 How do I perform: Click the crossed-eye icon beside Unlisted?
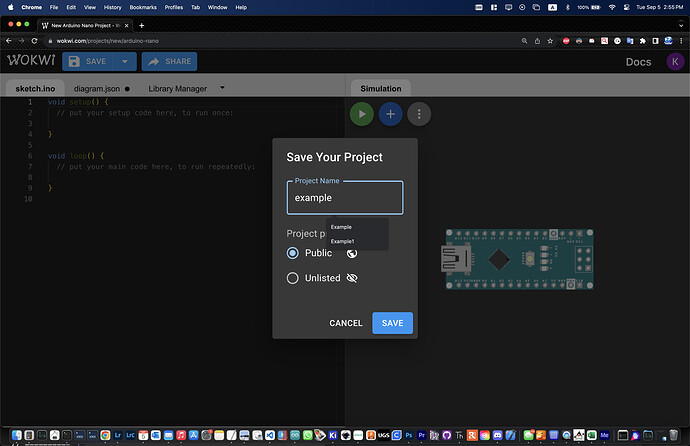[352, 278]
